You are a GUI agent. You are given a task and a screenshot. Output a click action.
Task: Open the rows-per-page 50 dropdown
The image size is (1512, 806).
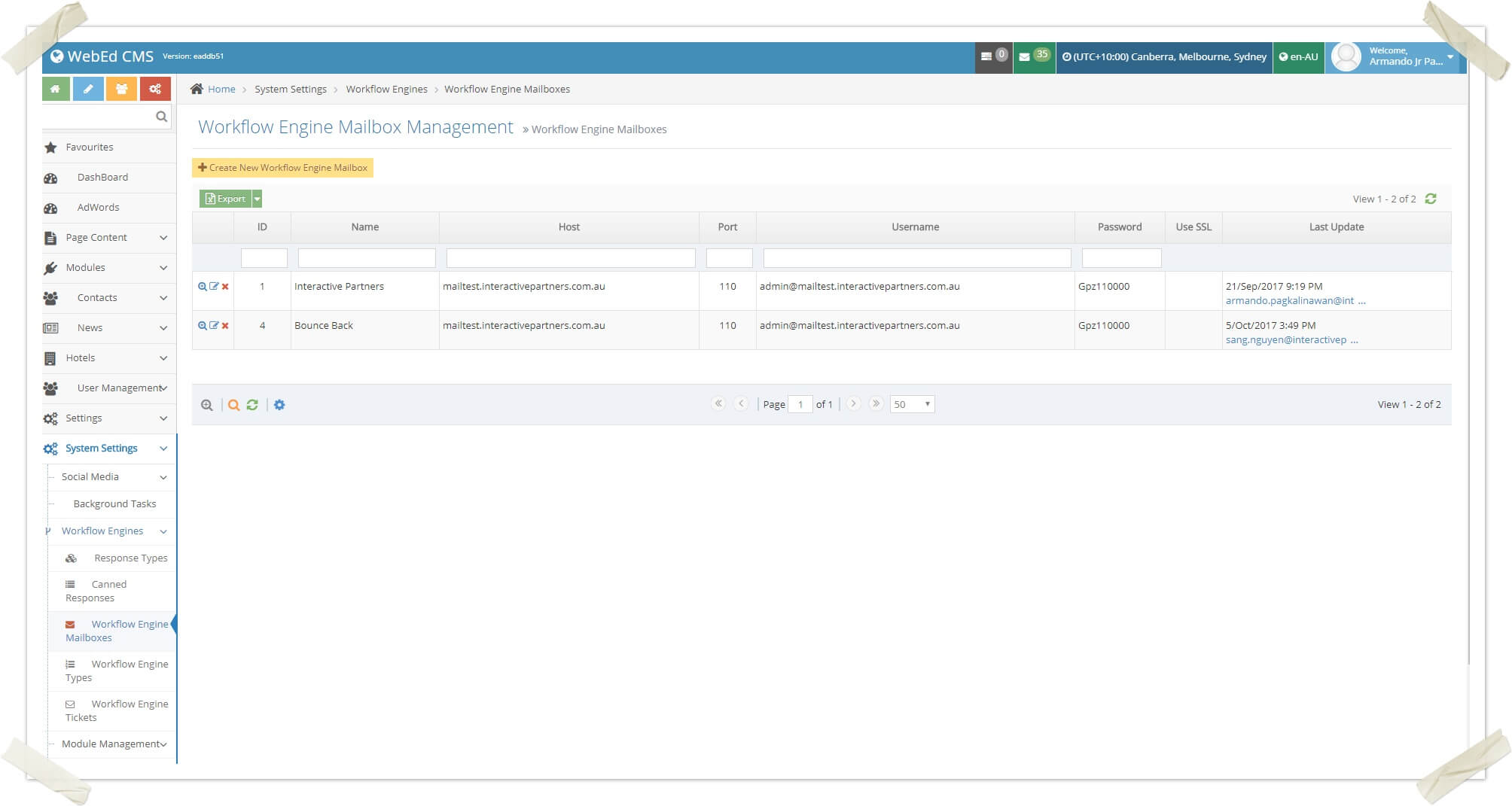tap(912, 404)
